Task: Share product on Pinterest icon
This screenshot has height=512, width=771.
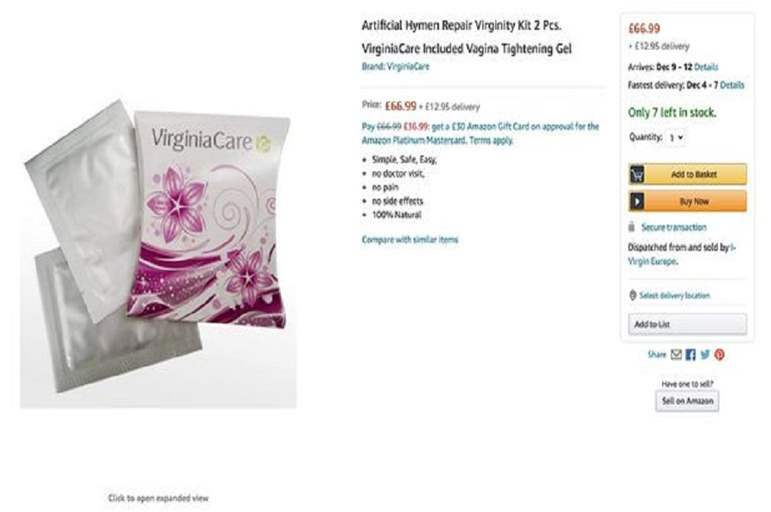Action: point(719,355)
